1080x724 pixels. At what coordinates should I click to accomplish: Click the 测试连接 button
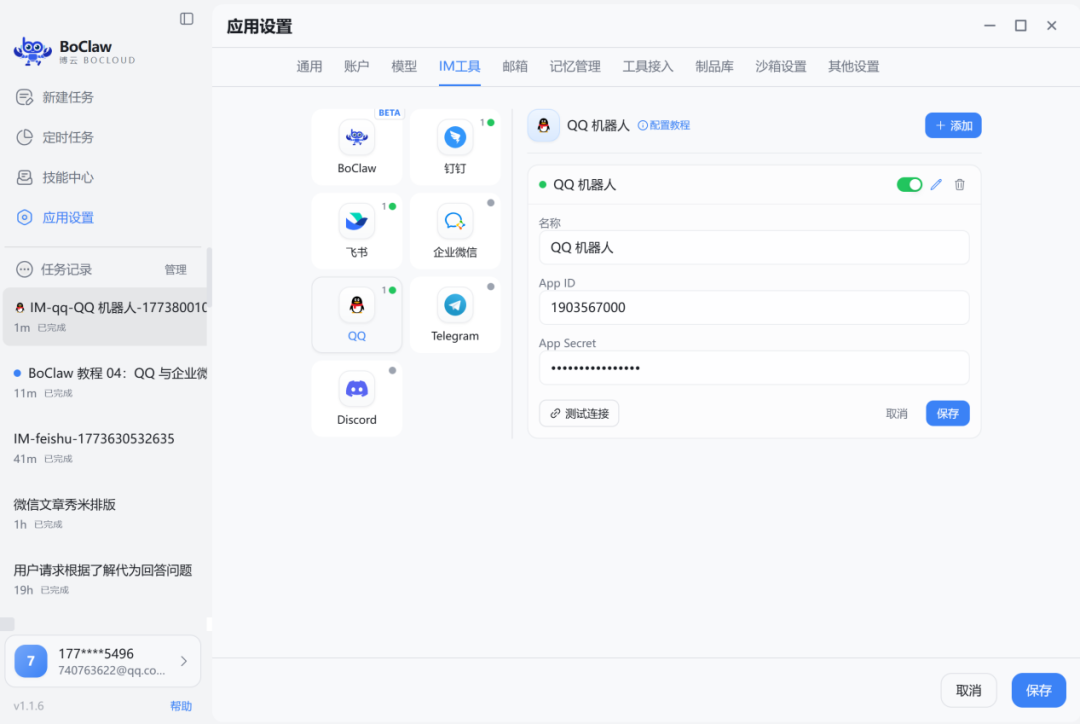(578, 412)
